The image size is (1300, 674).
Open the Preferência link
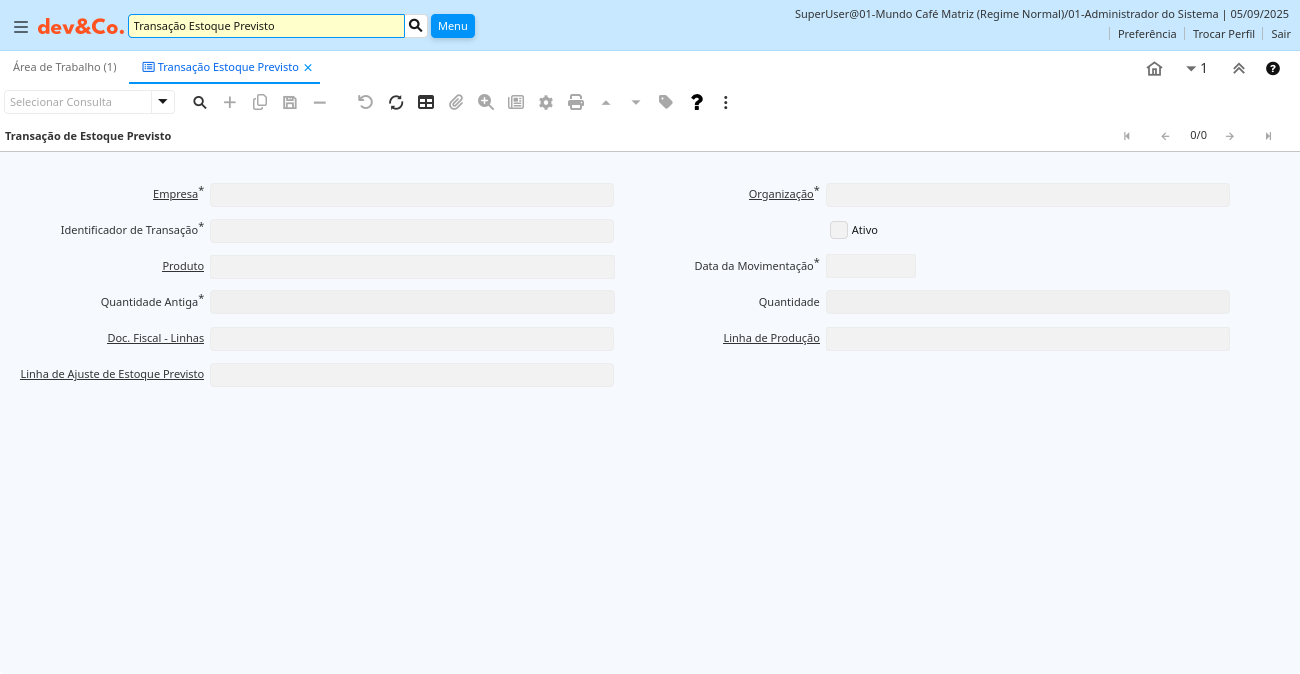coord(1146,34)
